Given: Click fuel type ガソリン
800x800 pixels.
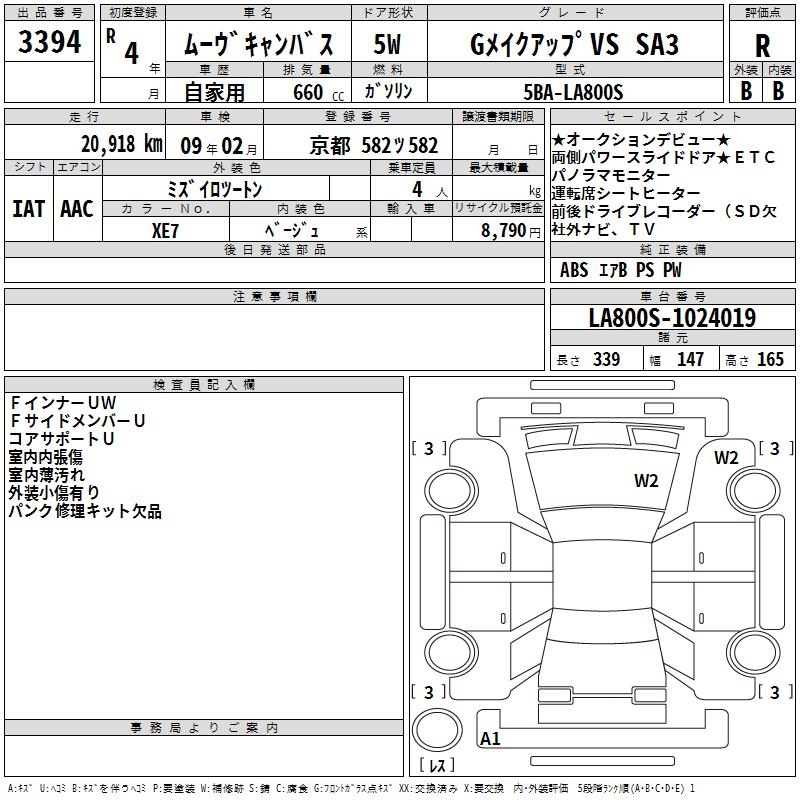Looking at the screenshot, I should 388,91.
